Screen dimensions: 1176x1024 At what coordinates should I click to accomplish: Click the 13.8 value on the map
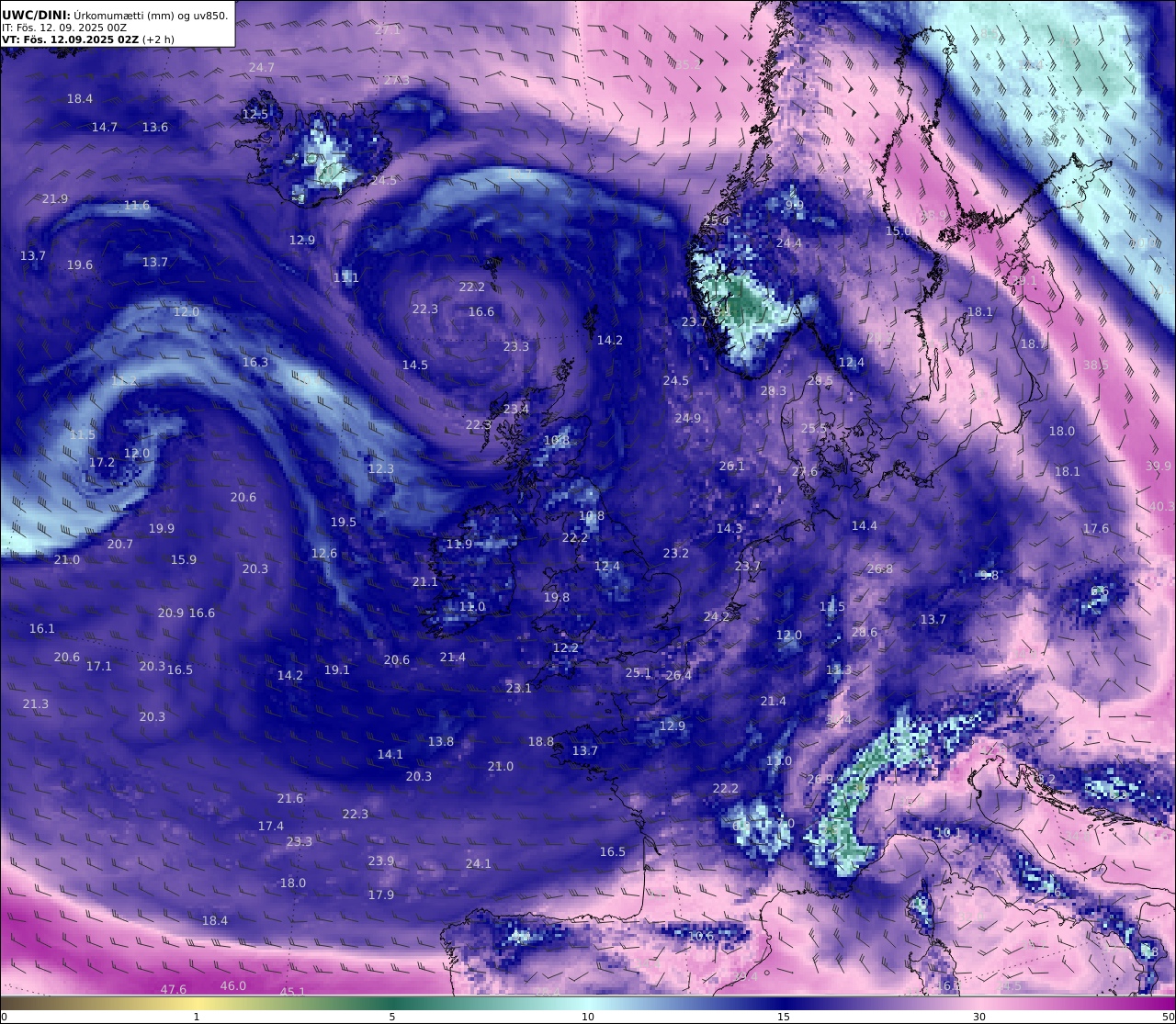(x=441, y=742)
